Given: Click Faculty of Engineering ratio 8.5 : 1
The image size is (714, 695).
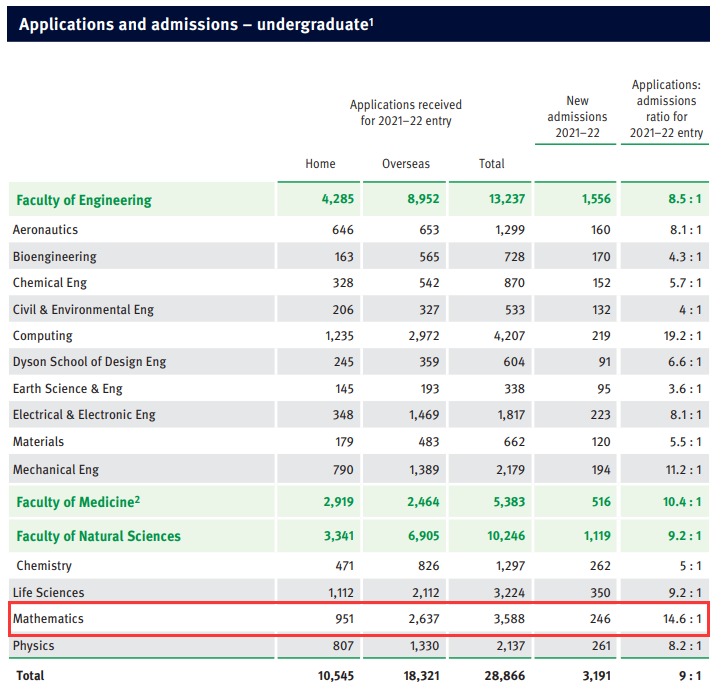Looking at the screenshot, I should pyautogui.click(x=684, y=199).
